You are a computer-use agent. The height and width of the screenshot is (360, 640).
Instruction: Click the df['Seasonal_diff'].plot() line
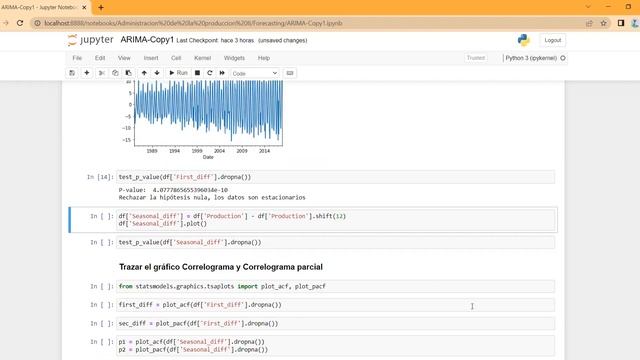pos(162,224)
